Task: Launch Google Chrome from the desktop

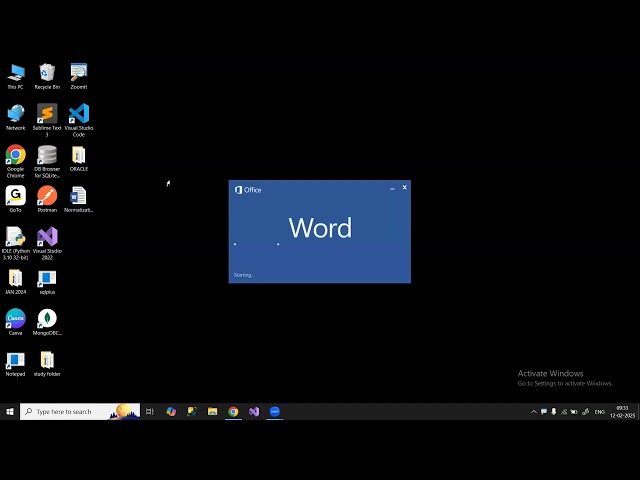Action: pos(16,161)
